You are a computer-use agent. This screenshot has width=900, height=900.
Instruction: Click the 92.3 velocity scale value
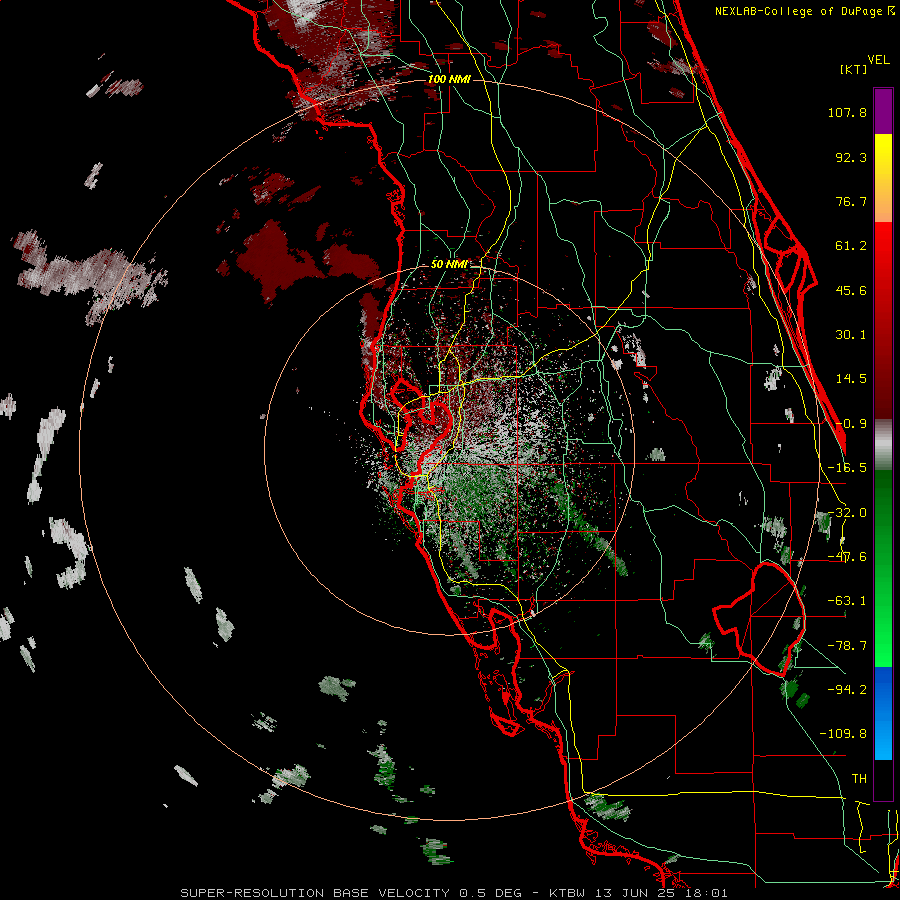coord(851,157)
